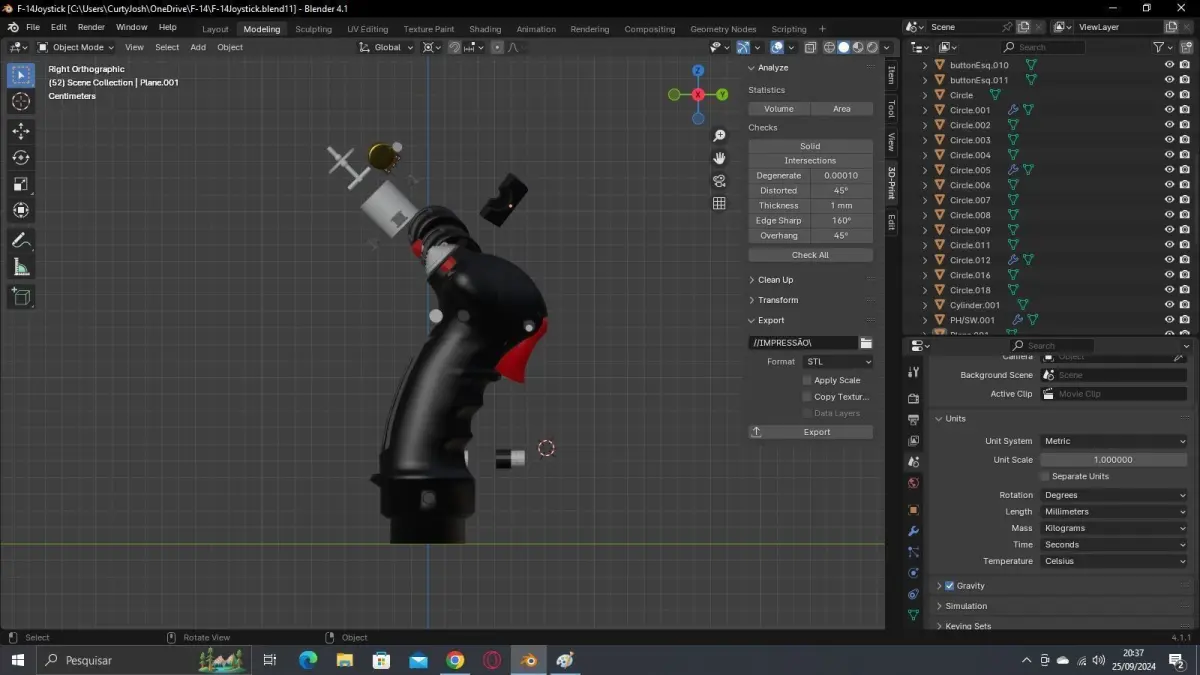Open the Length Millimeters dropdown
The image size is (1200, 675).
click(x=1114, y=511)
